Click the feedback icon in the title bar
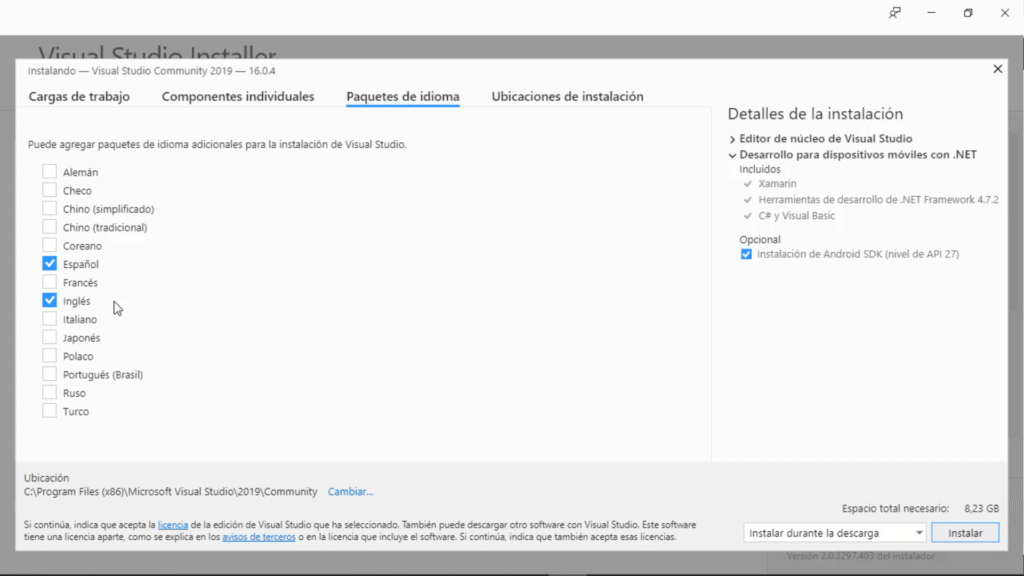This screenshot has width=1024, height=576. point(895,12)
